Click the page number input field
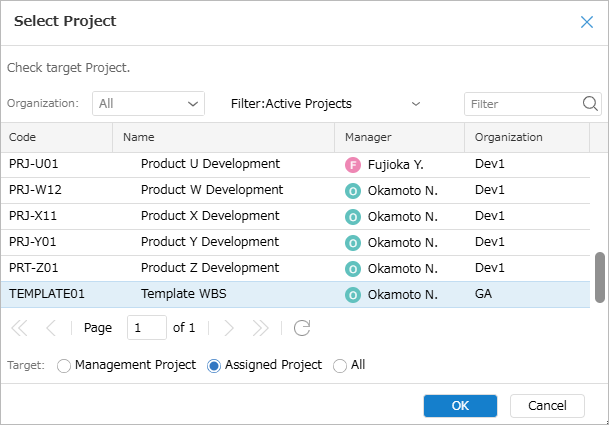This screenshot has height=425, width=609. coord(147,327)
